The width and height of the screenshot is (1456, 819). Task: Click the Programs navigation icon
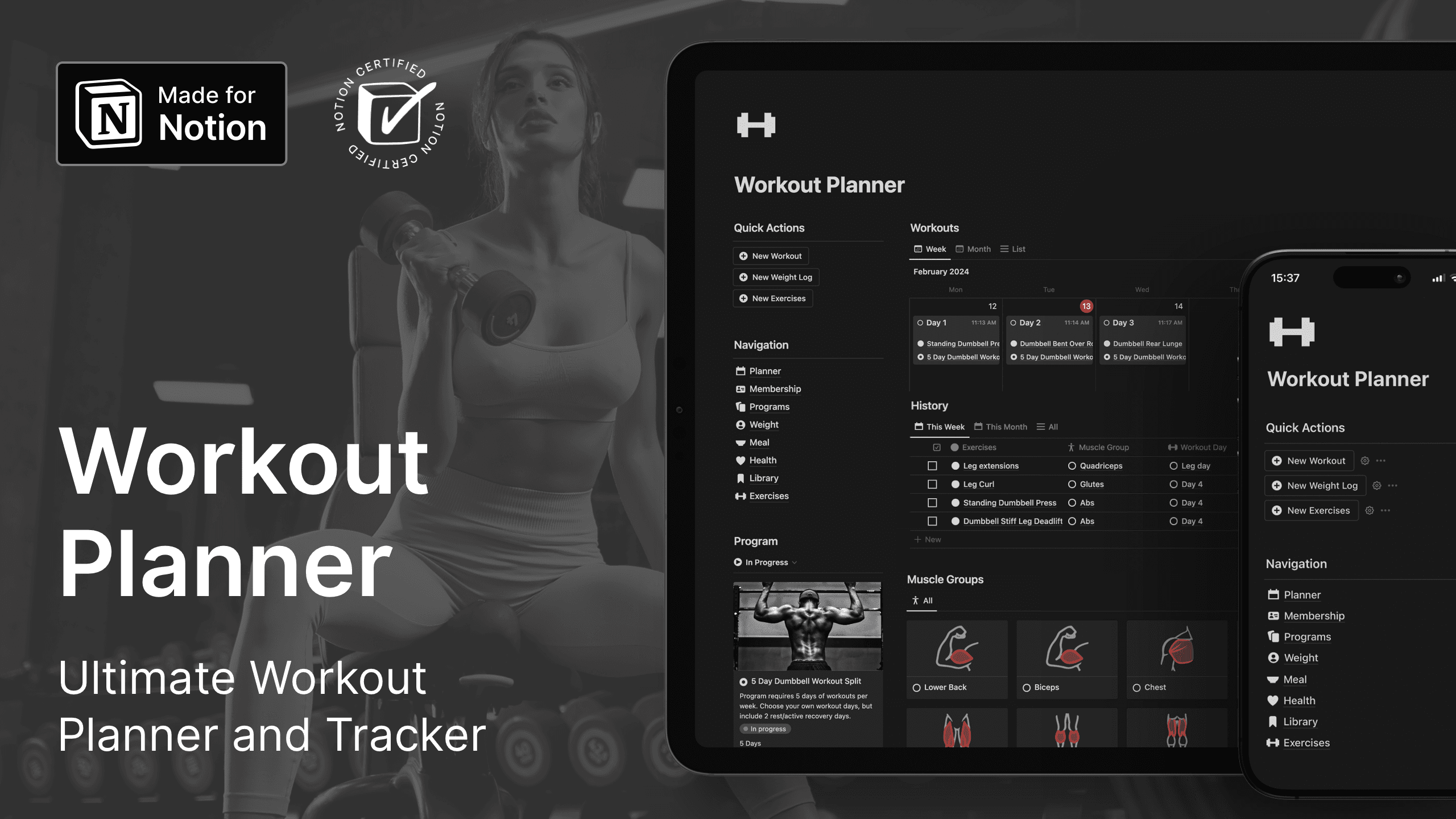[740, 406]
